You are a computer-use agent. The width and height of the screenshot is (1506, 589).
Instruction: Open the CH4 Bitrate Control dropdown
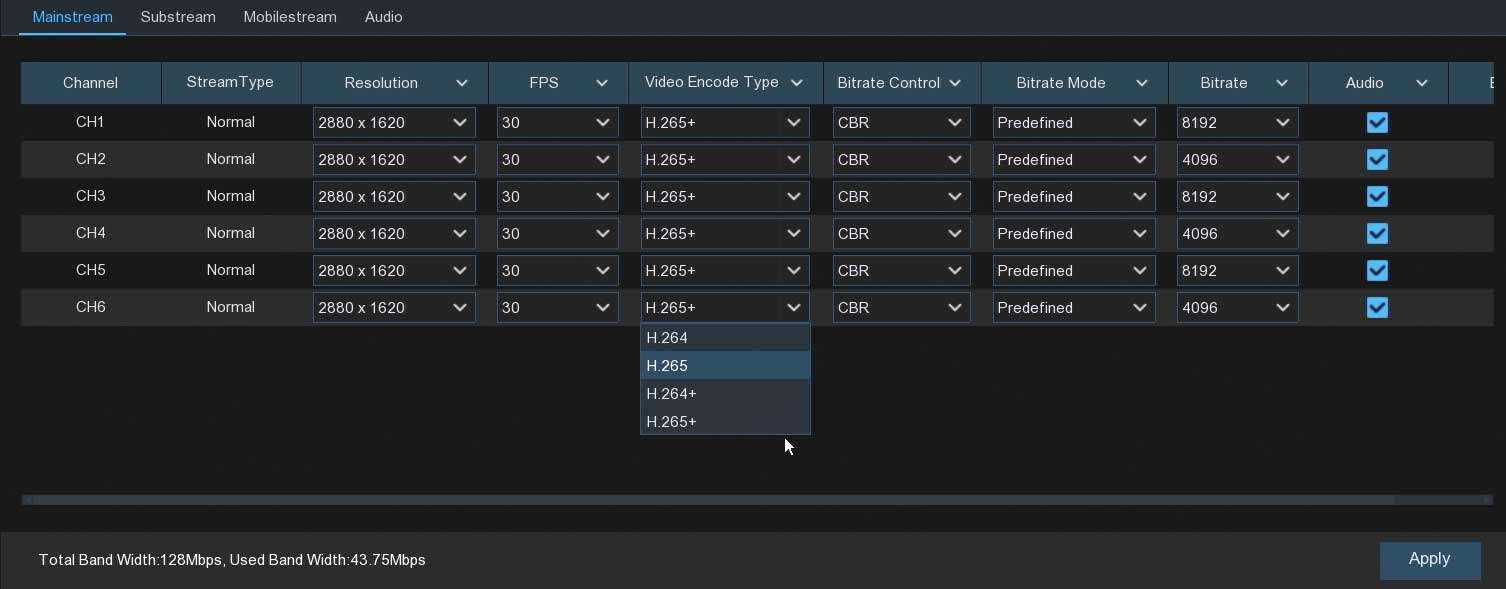pyautogui.click(x=901, y=234)
